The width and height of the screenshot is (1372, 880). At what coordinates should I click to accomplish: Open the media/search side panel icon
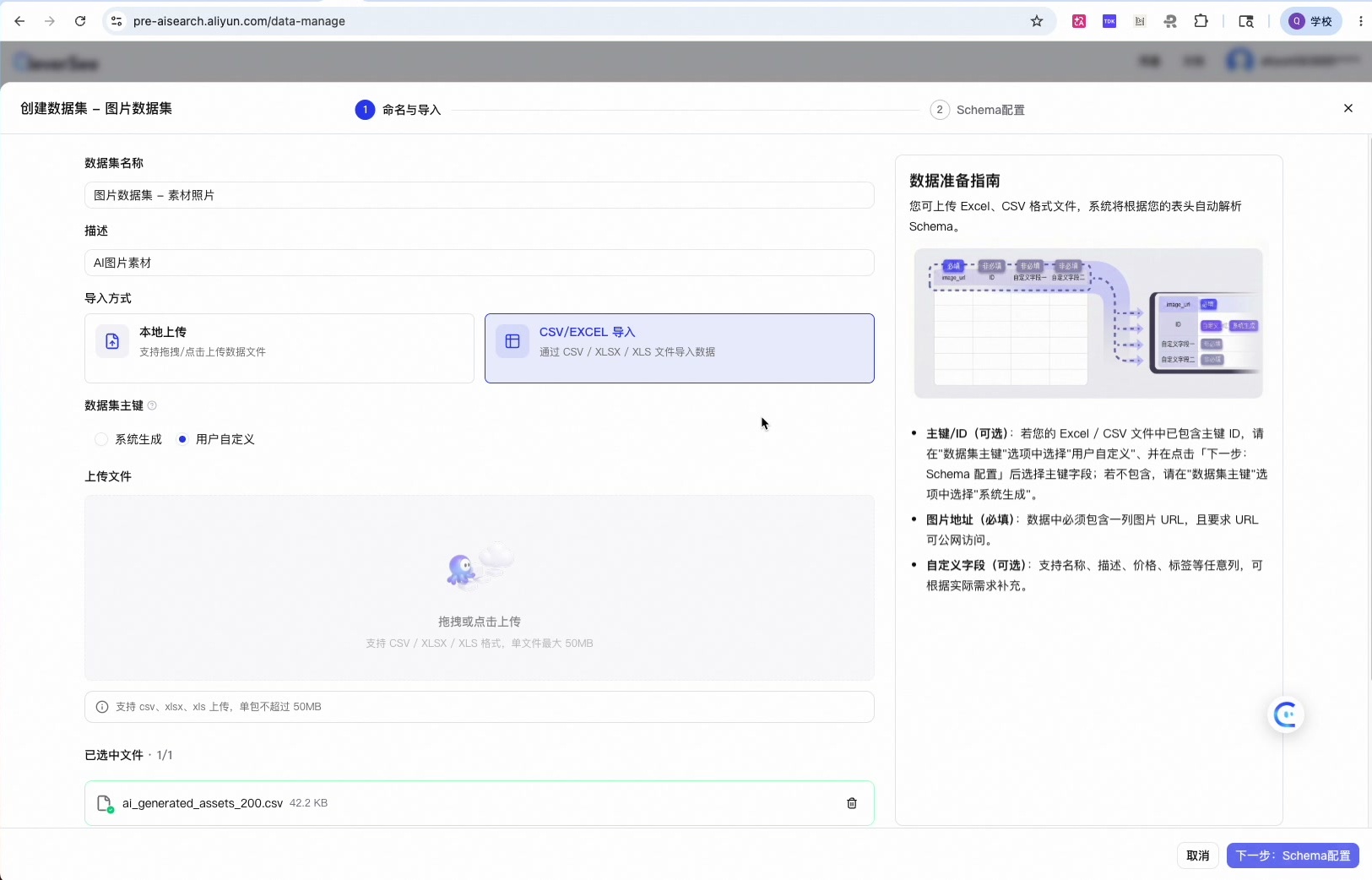(x=1246, y=21)
